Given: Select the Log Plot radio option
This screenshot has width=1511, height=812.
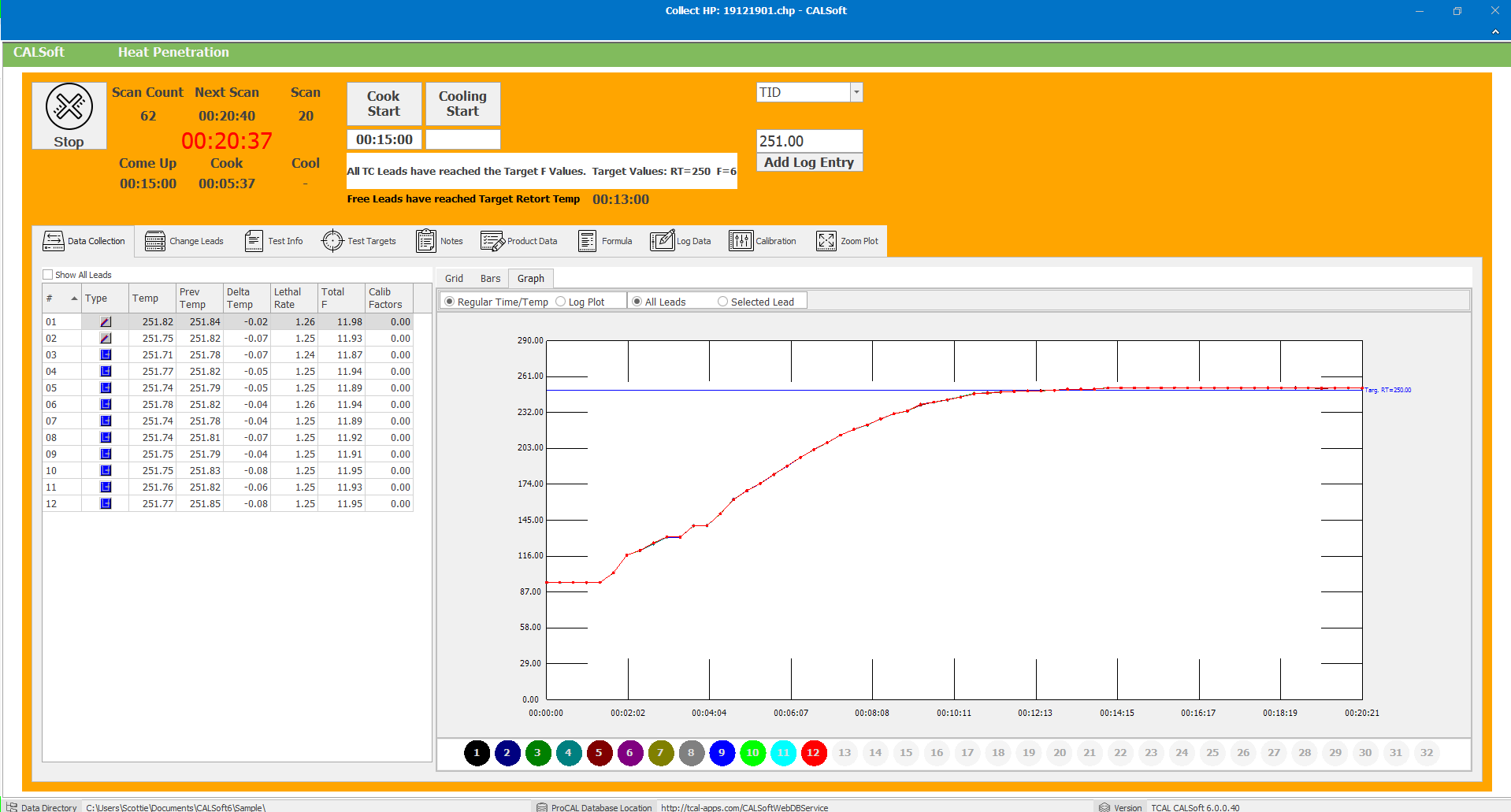Looking at the screenshot, I should pyautogui.click(x=561, y=302).
